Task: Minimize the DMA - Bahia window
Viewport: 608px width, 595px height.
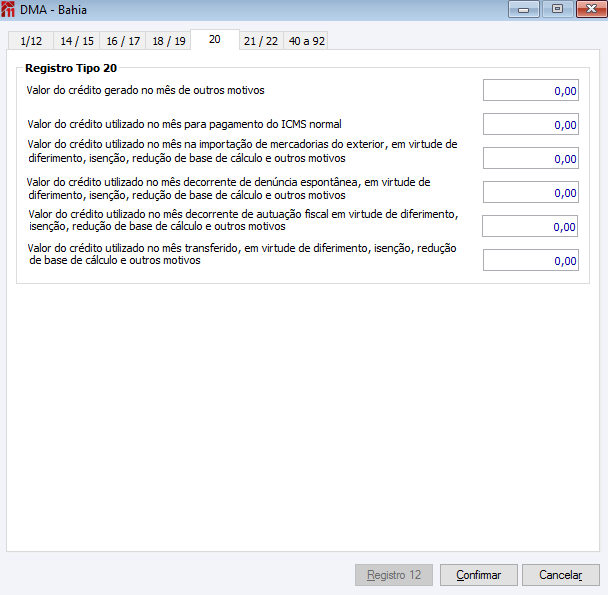Action: [523, 9]
